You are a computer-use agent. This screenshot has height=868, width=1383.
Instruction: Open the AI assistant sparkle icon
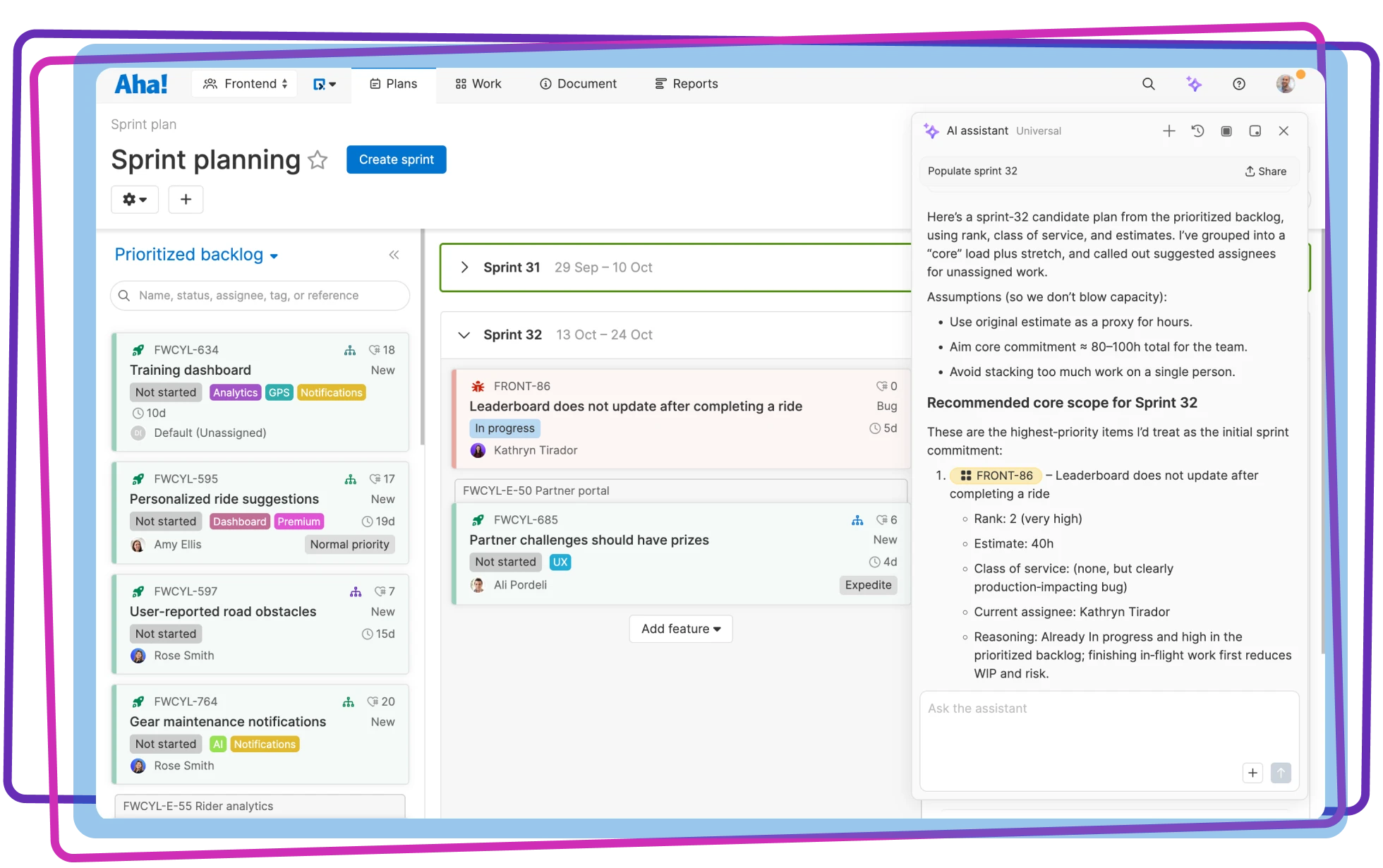click(1194, 84)
